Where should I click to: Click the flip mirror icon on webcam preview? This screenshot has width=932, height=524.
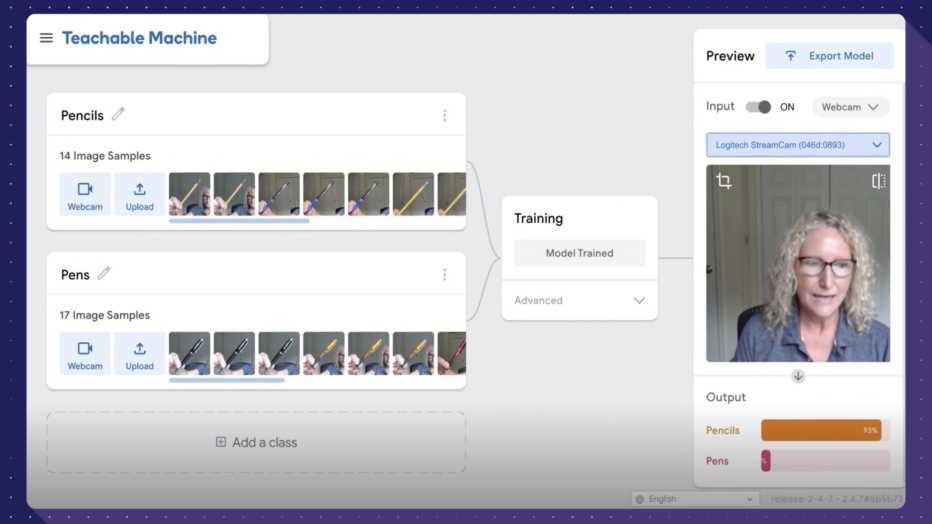pos(878,181)
